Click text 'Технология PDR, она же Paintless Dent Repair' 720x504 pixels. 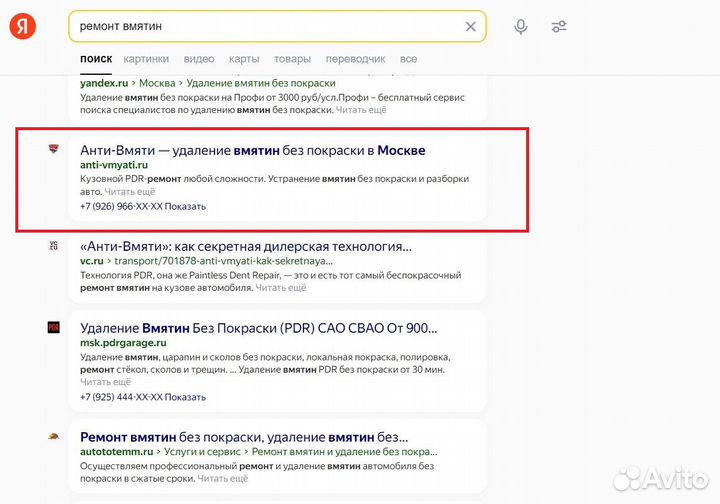click(x=180, y=275)
